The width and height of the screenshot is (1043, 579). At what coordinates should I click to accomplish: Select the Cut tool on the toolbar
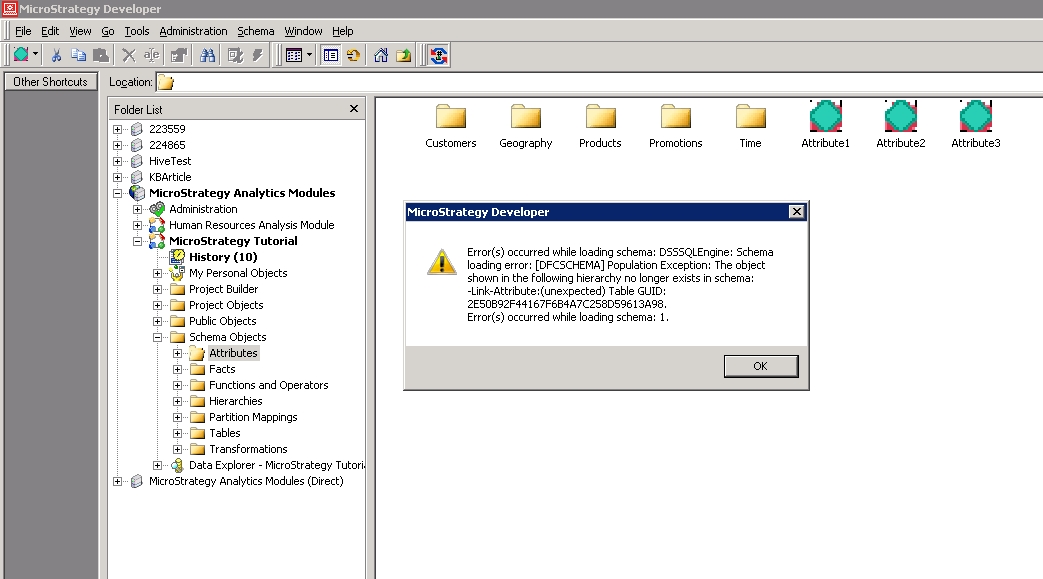pos(58,55)
